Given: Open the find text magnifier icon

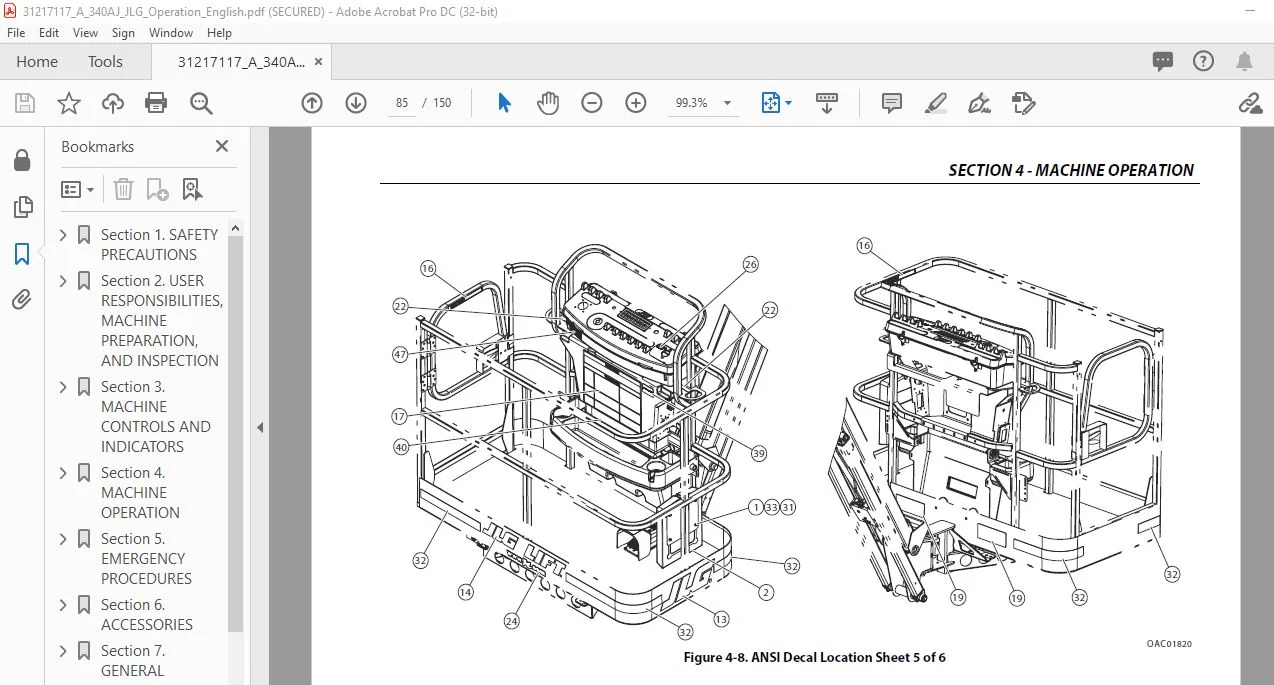Looking at the screenshot, I should (x=201, y=103).
